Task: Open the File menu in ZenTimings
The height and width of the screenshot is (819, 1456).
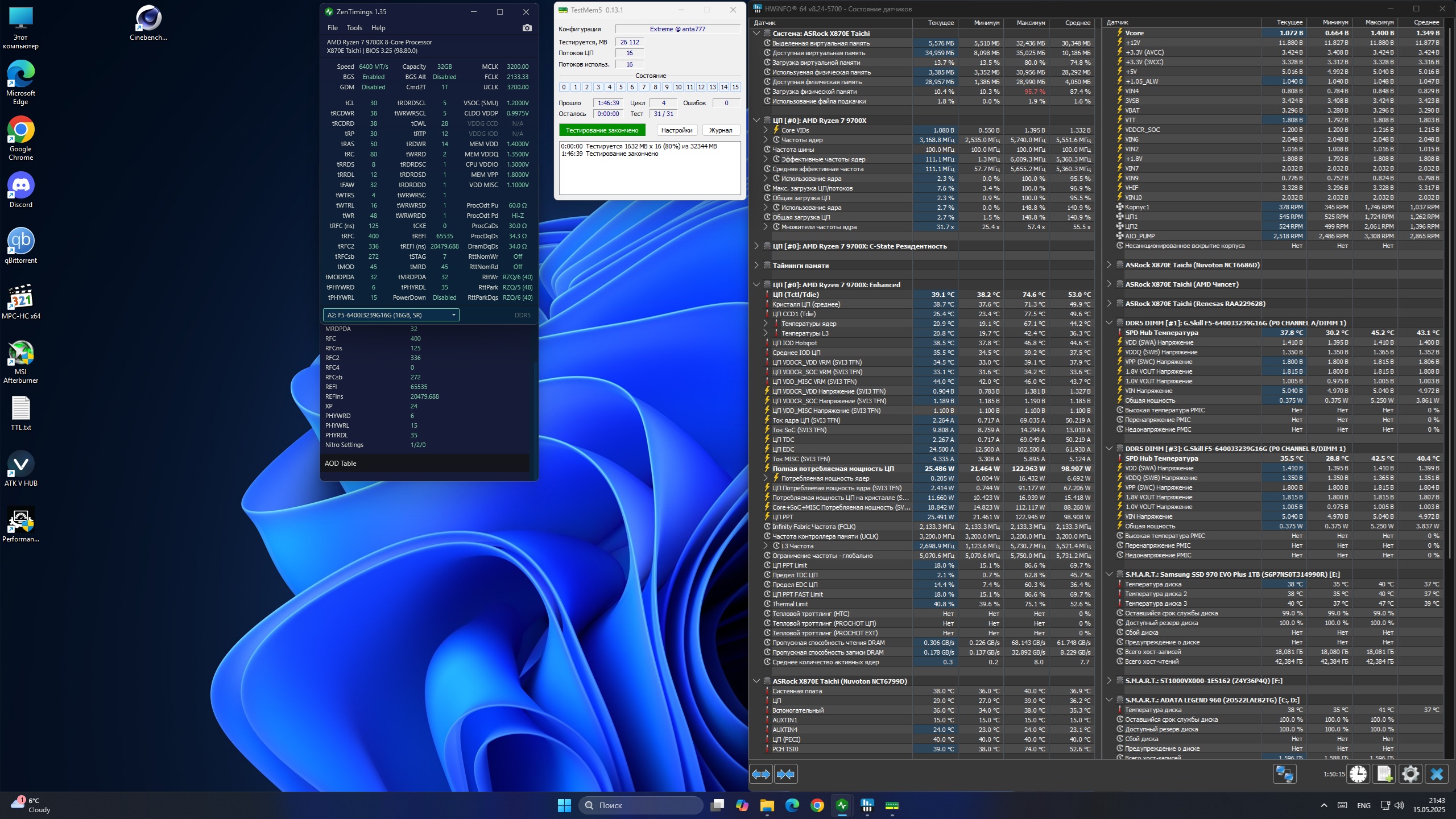Action: [333, 28]
